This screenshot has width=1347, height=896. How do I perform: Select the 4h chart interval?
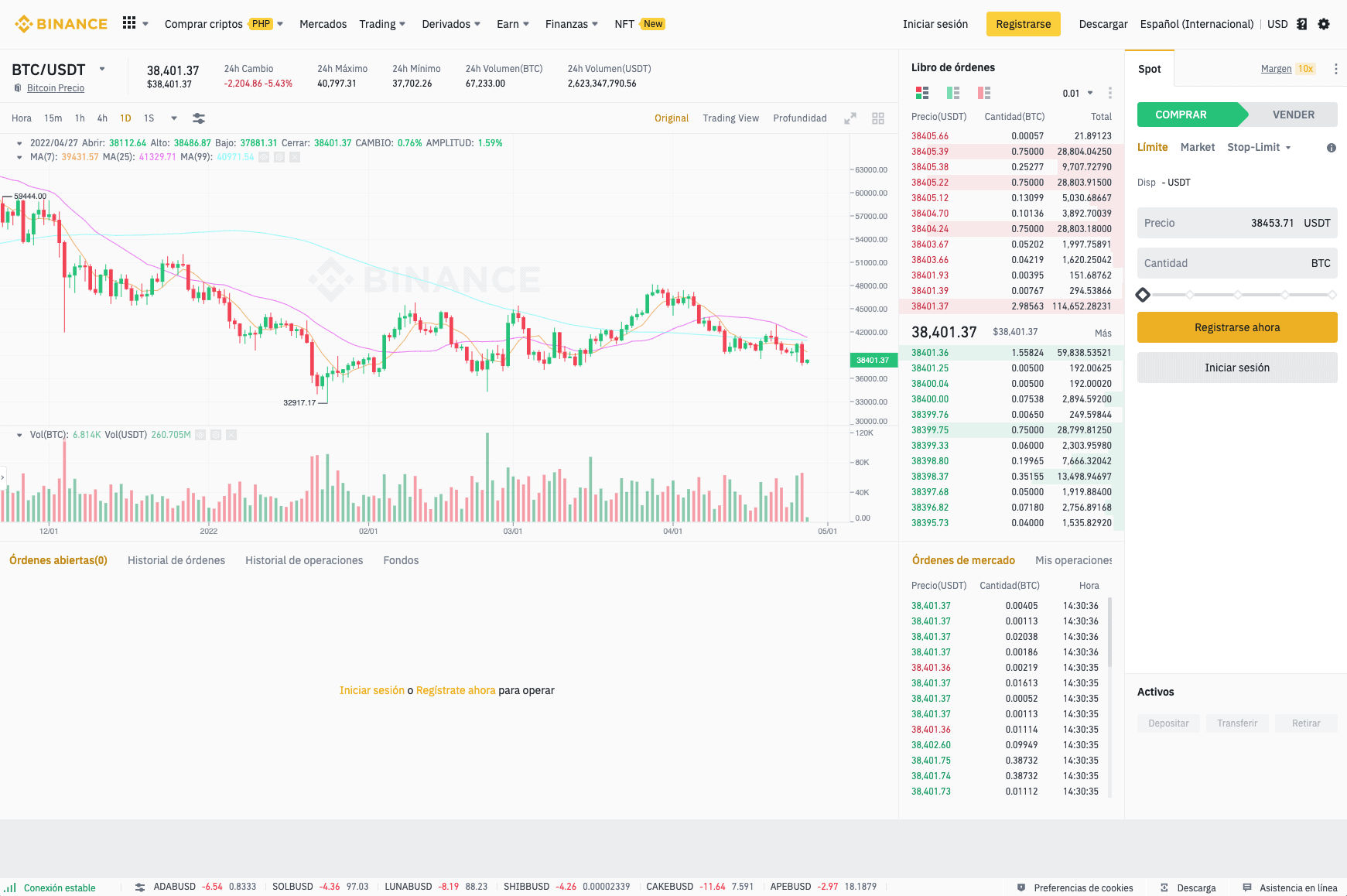(102, 118)
